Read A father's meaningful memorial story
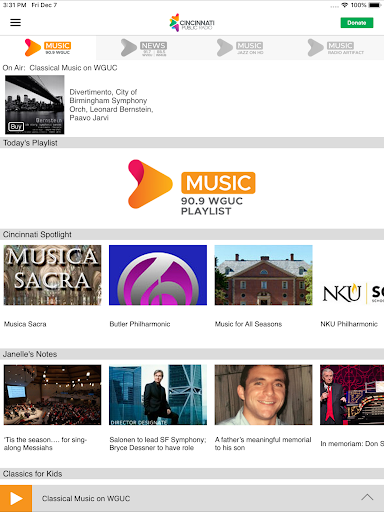Image resolution: width=384 pixels, height=512 pixels. pyautogui.click(x=263, y=408)
